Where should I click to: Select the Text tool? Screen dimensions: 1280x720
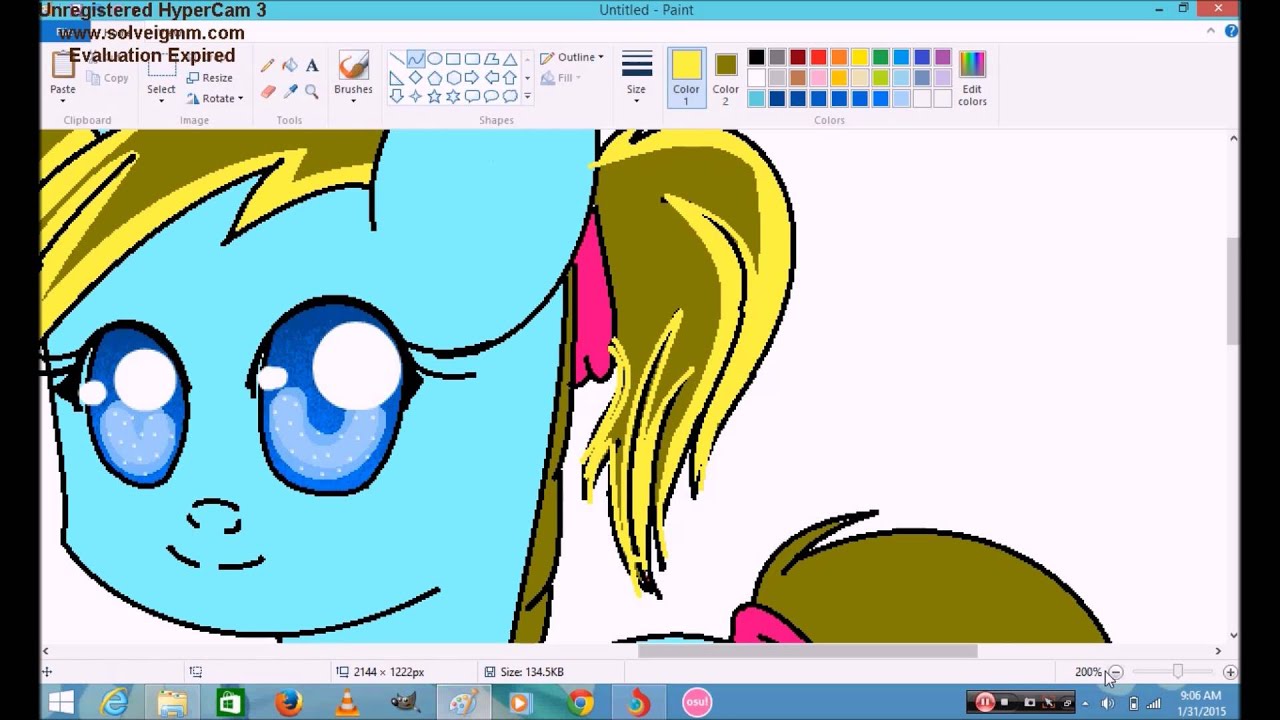(x=312, y=66)
